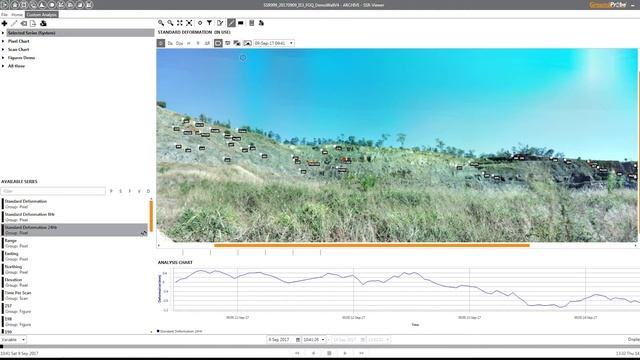Select the Range series
Image resolution: width=640 pixels, height=360 pixels.
tap(75, 243)
